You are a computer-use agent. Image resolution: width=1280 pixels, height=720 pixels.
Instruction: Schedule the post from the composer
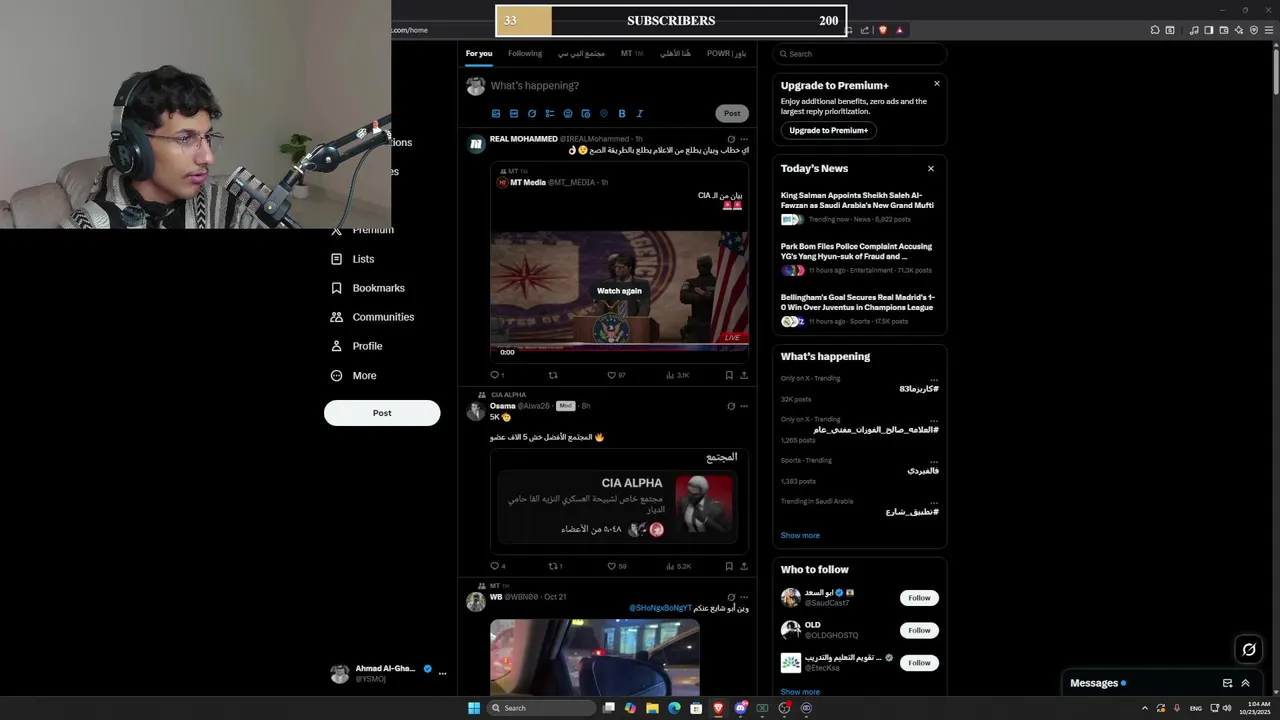point(586,114)
